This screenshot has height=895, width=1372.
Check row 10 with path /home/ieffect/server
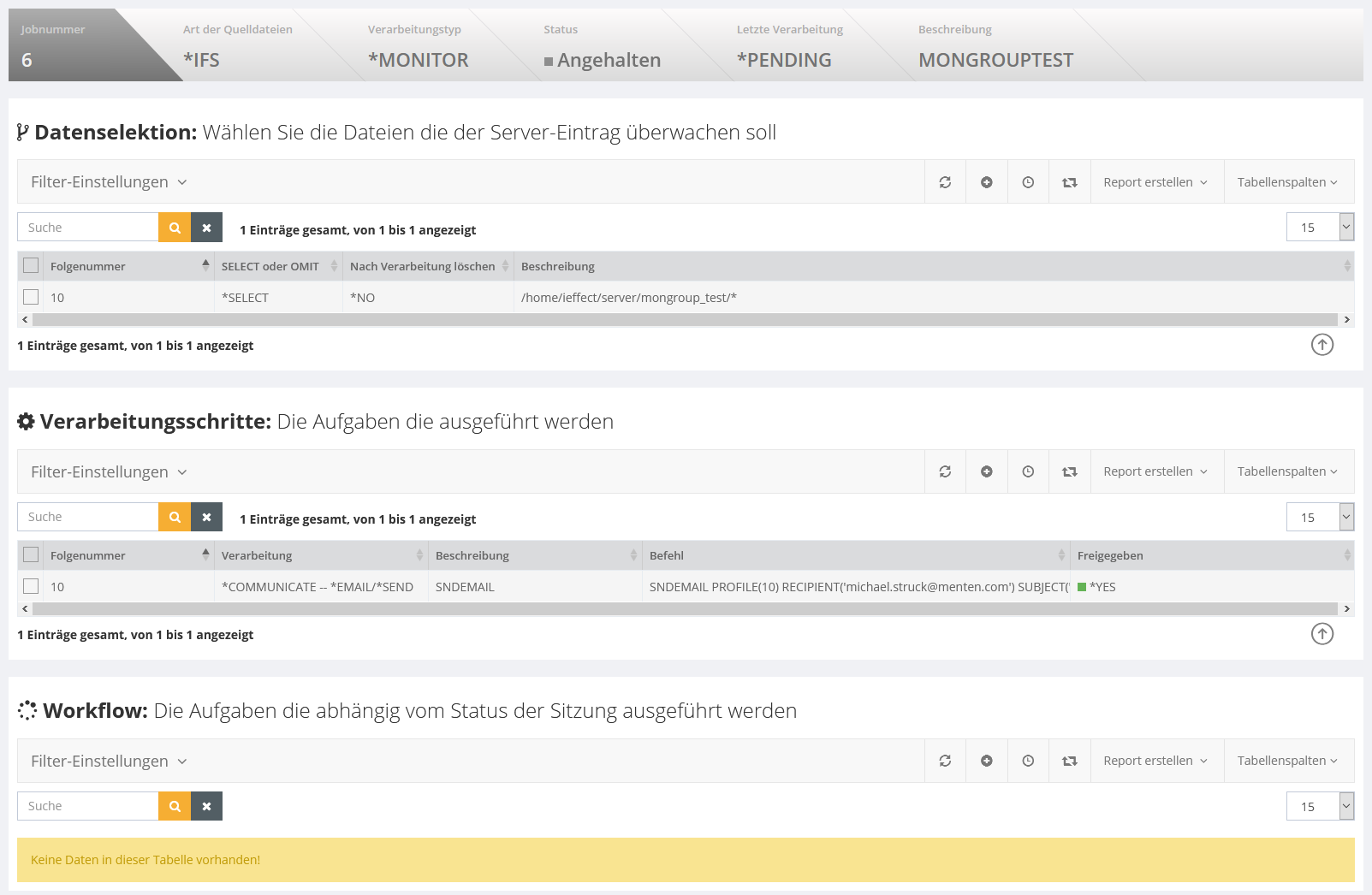pos(31,297)
